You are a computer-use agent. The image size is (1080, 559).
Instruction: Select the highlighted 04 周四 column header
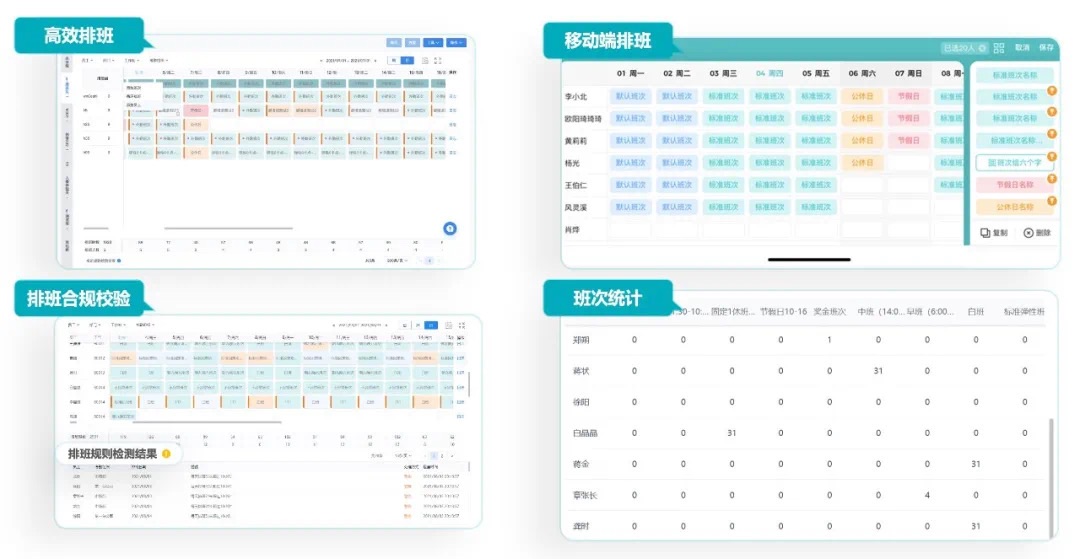coord(769,73)
